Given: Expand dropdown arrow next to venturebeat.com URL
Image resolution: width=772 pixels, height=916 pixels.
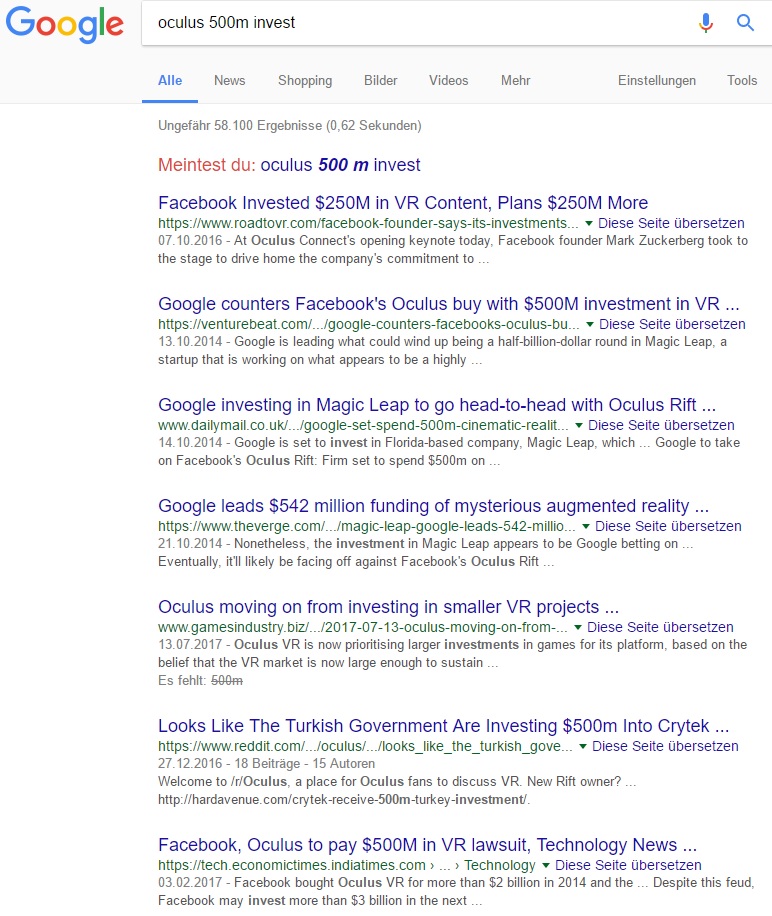Looking at the screenshot, I should [x=590, y=325].
